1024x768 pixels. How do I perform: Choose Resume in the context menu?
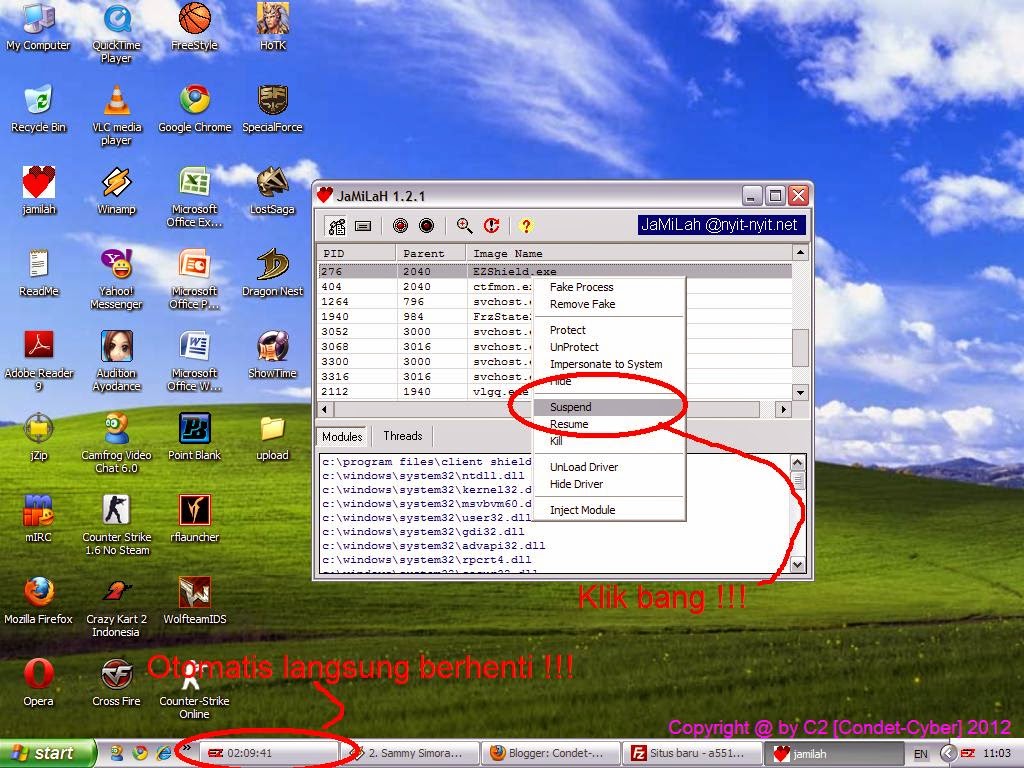609,424
